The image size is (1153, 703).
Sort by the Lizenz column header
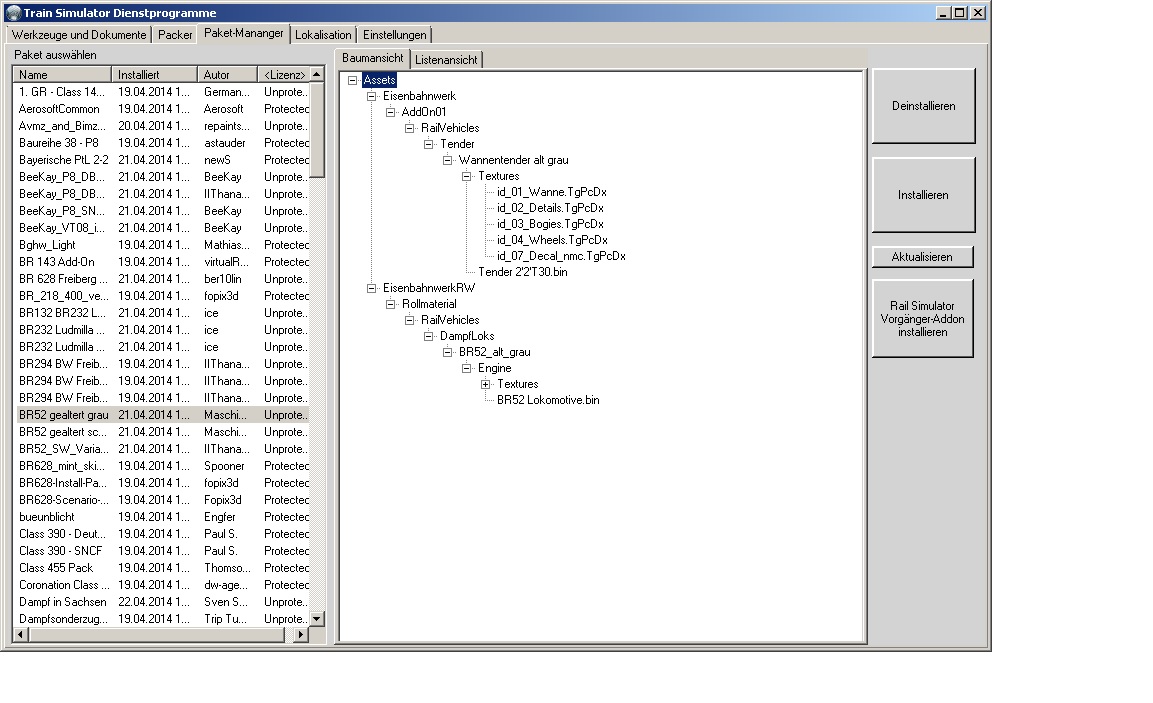click(x=284, y=74)
